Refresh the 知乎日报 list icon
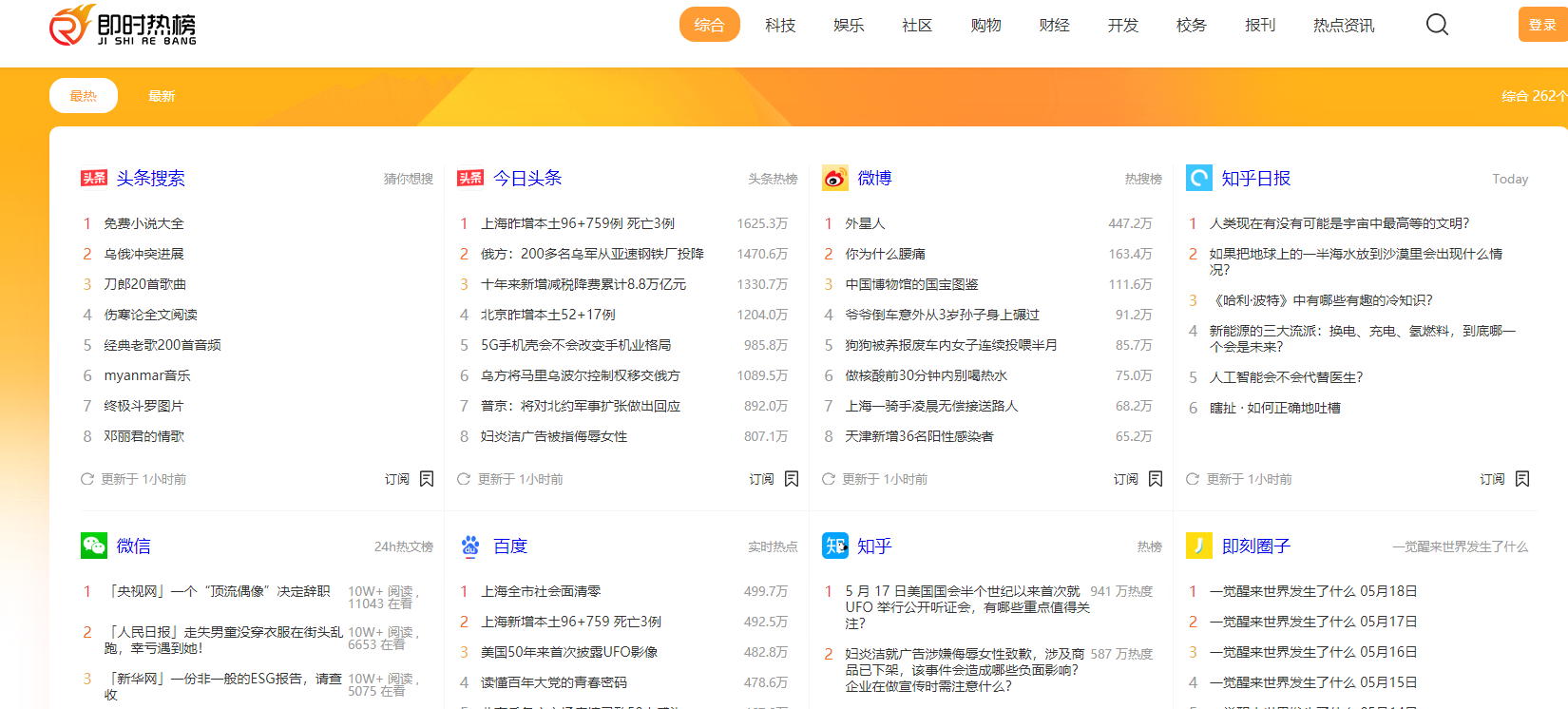The height and width of the screenshot is (709, 1568). (x=1193, y=479)
